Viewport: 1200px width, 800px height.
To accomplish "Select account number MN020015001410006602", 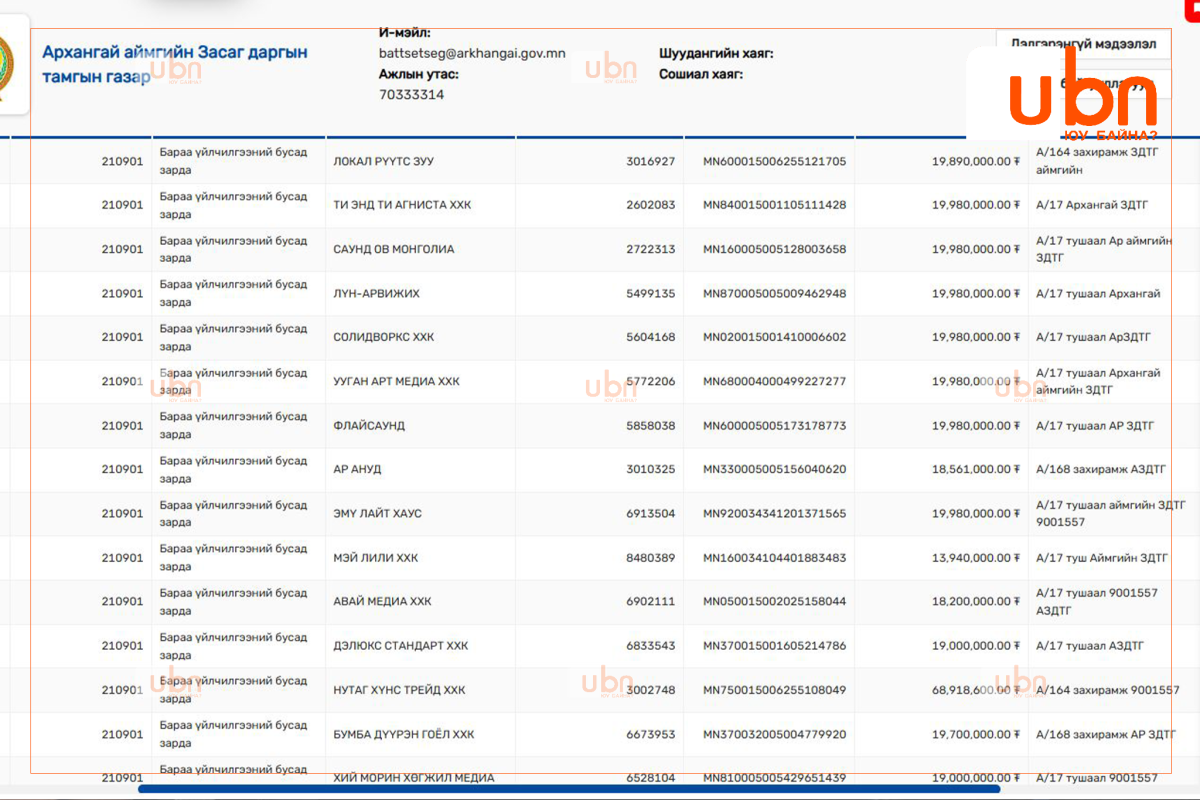I will click(x=775, y=337).
